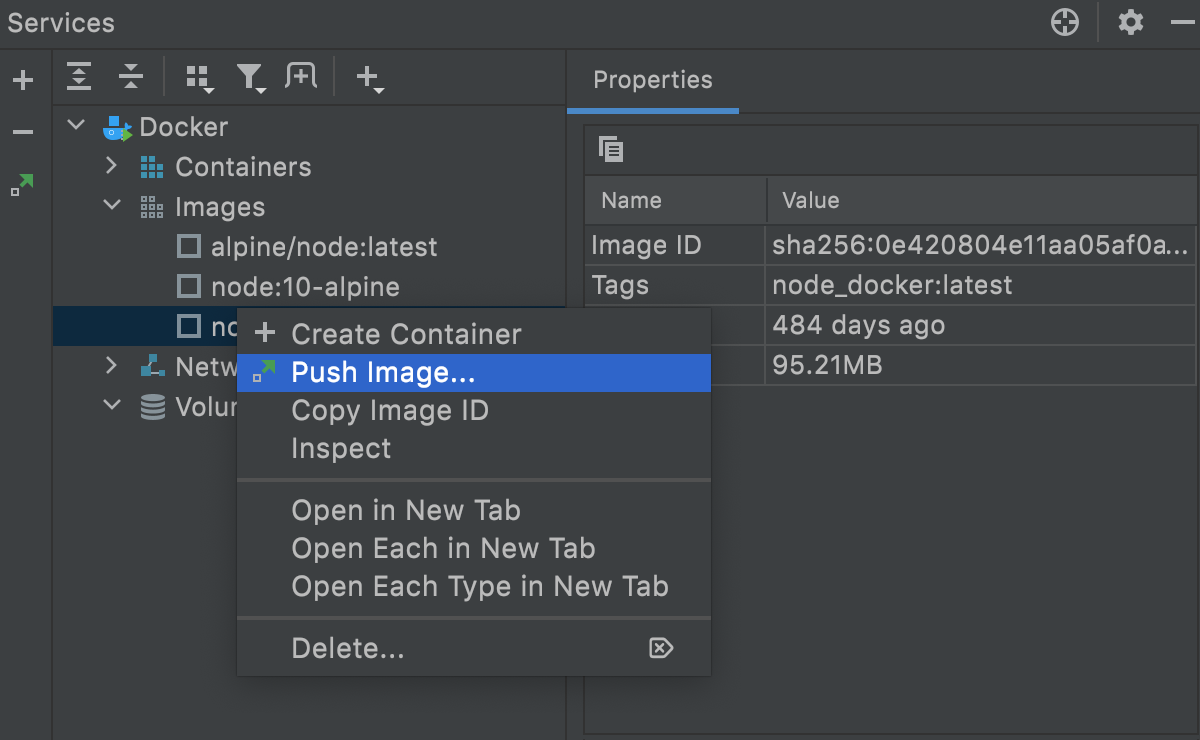This screenshot has width=1200, height=740.
Task: Choose Open Each Type in New Tab
Action: point(474,586)
